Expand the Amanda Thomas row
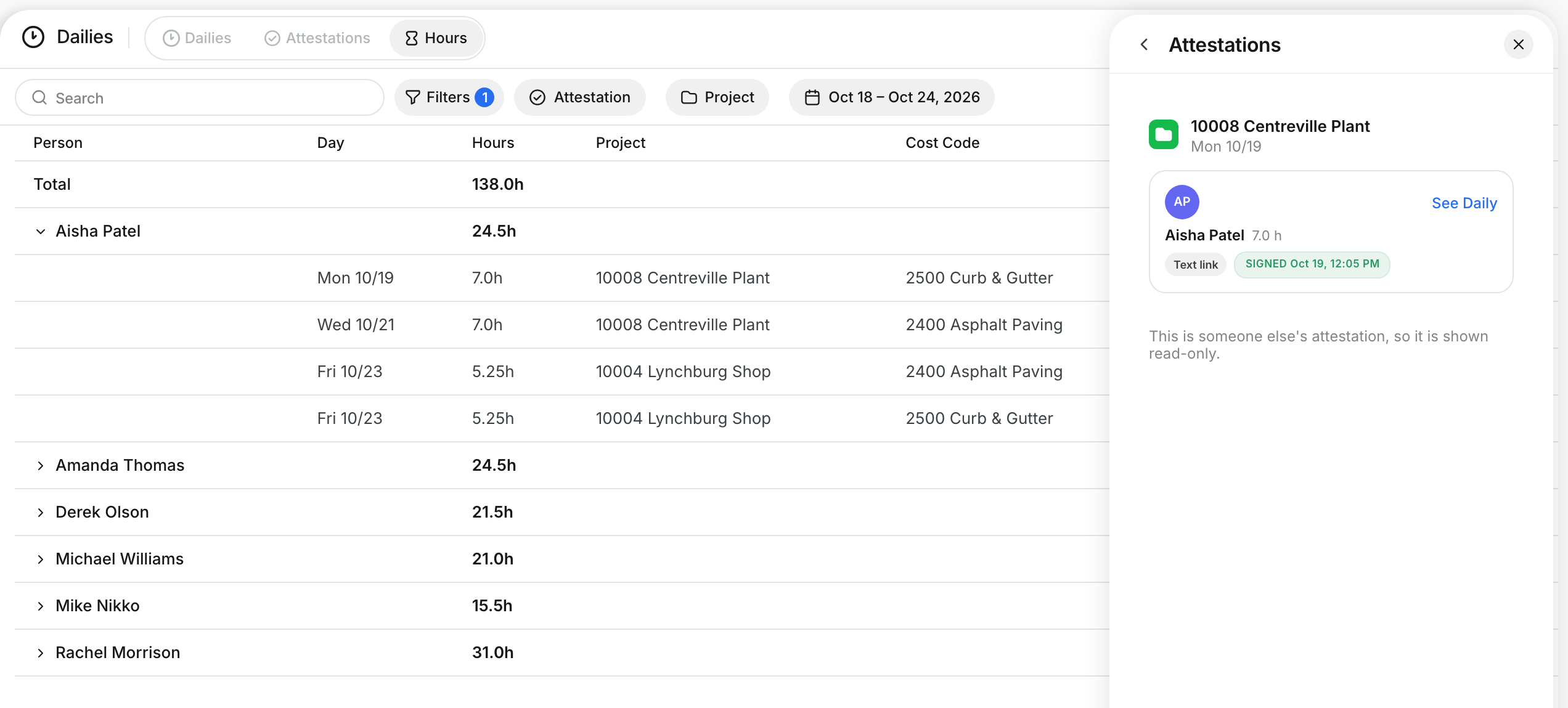 tap(41, 466)
